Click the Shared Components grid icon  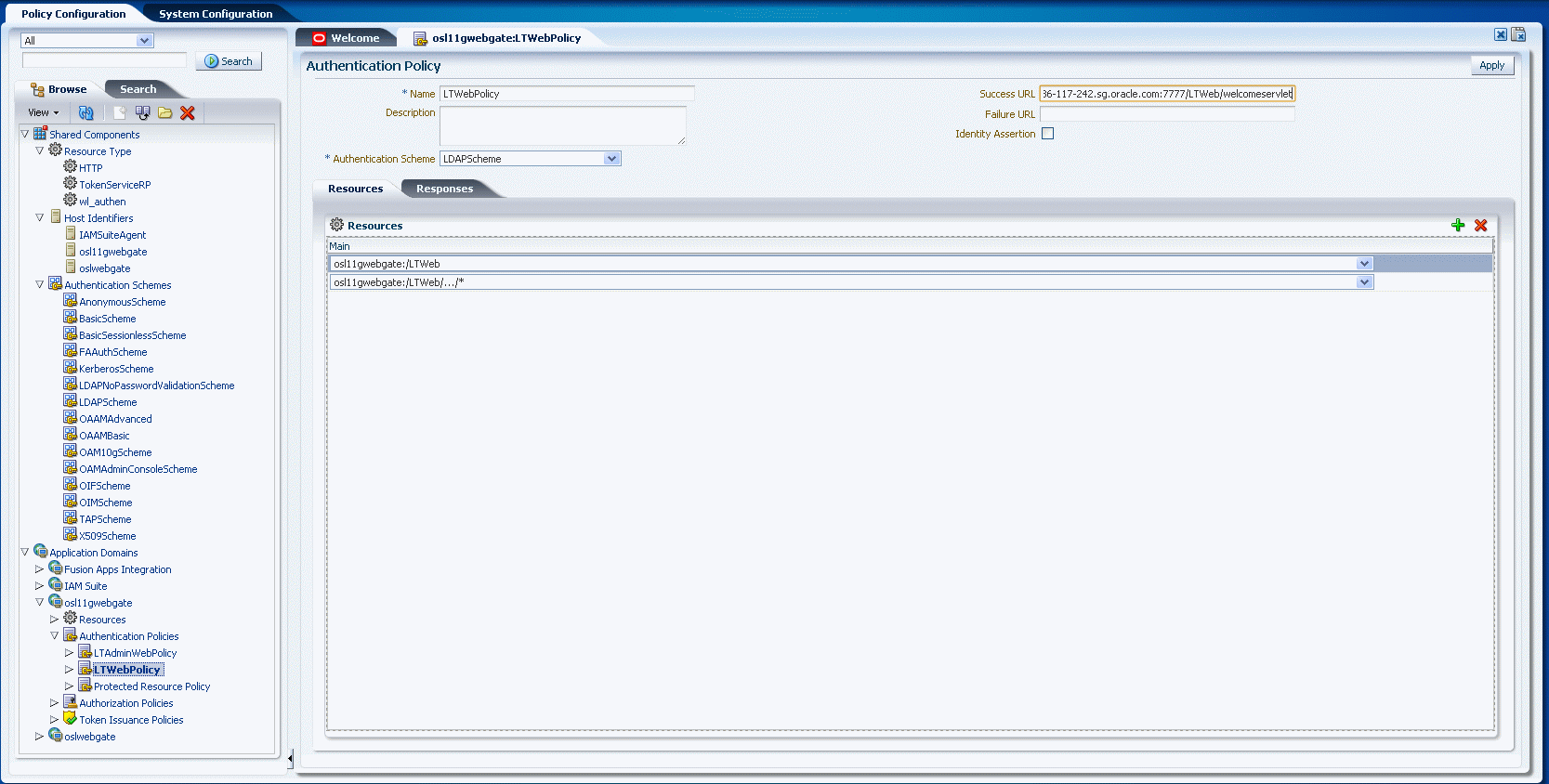pos(40,133)
